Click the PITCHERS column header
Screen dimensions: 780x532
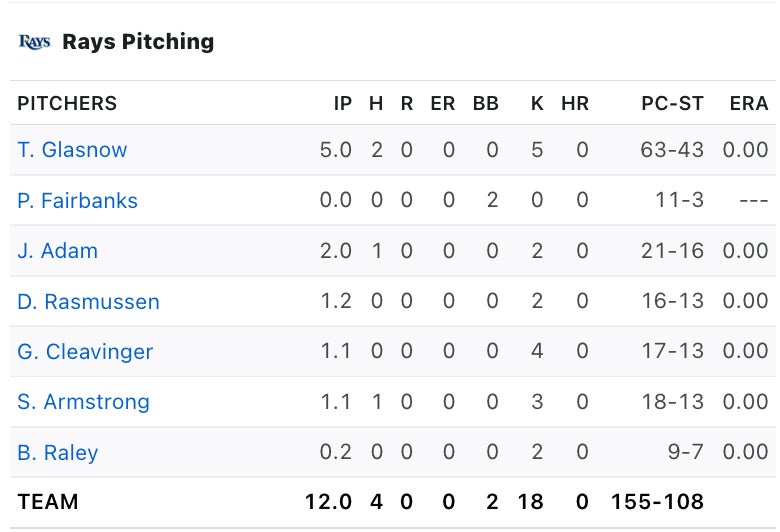coord(67,103)
